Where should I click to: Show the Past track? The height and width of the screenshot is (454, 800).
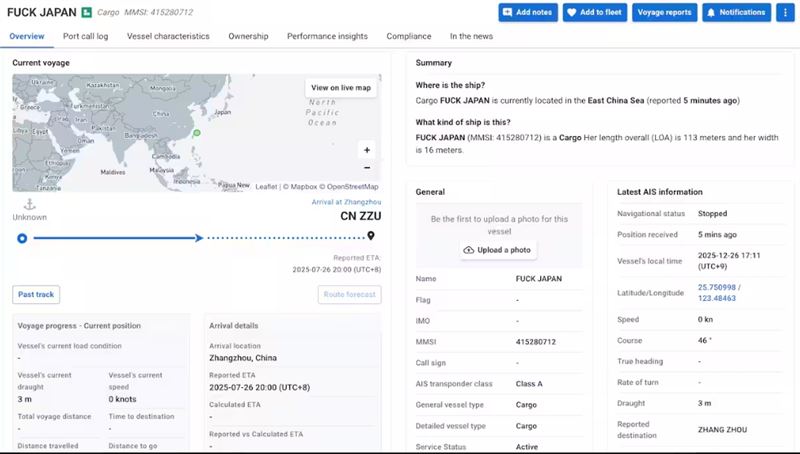coord(37,294)
